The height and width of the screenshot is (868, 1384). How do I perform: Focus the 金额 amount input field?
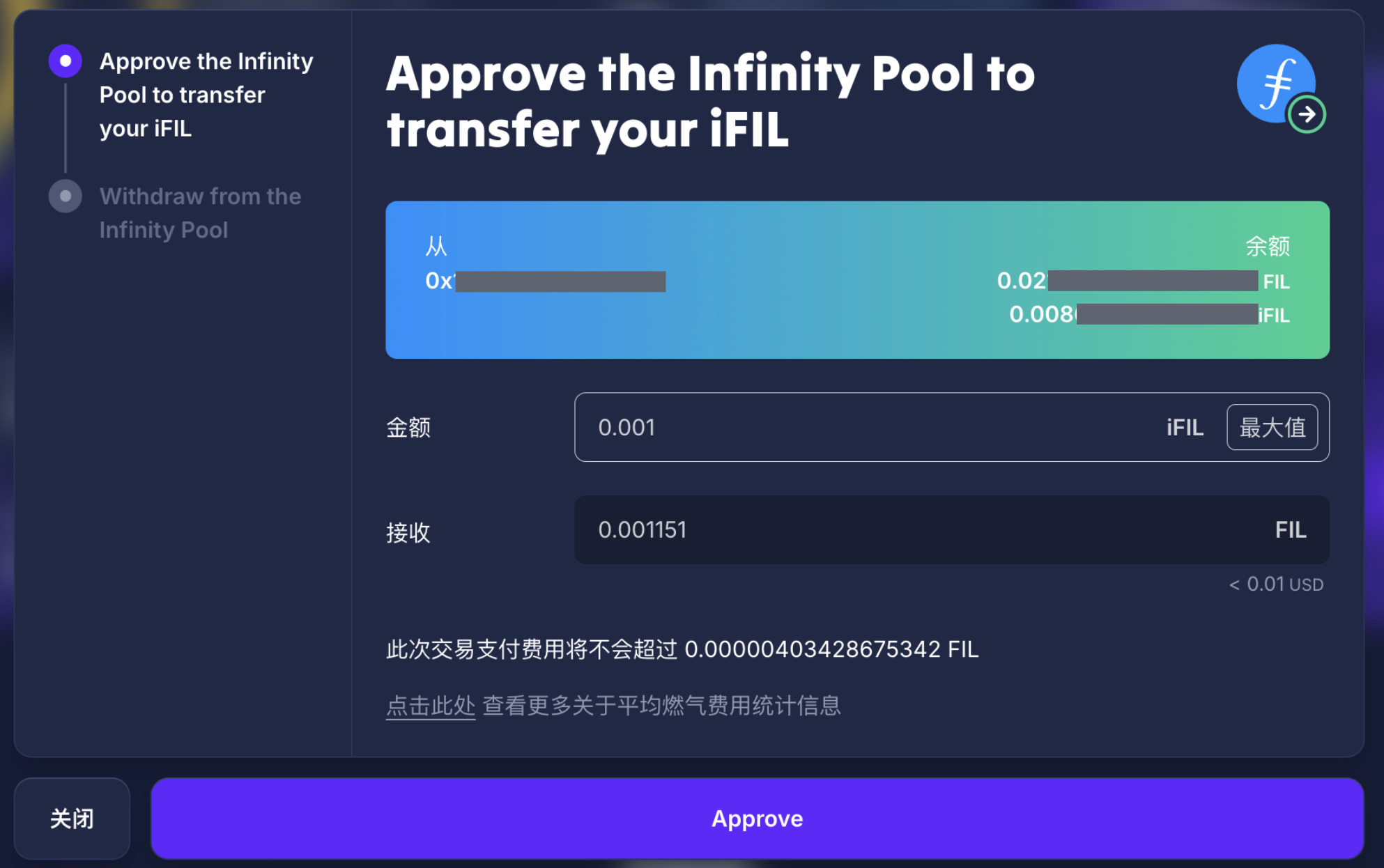[864, 427]
